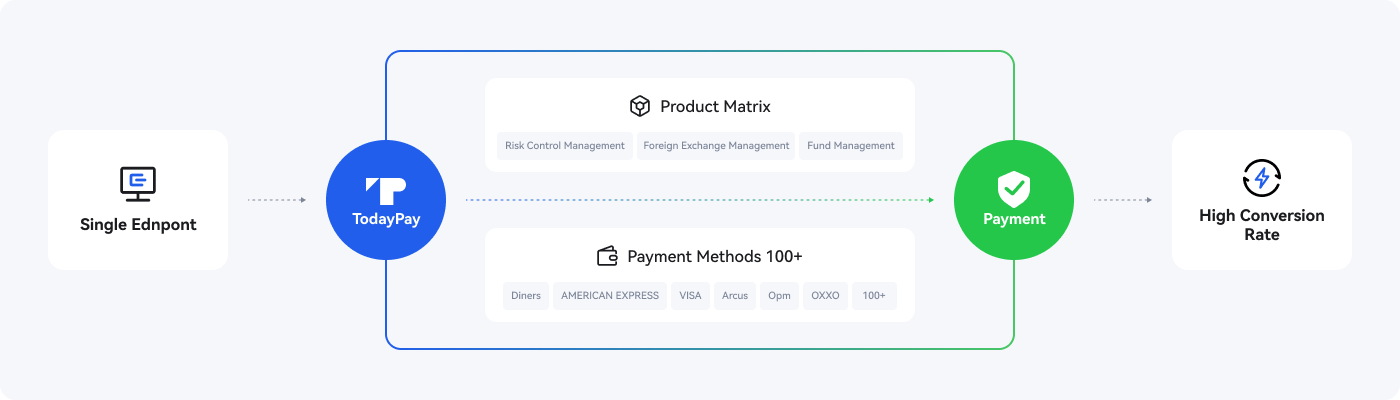This screenshot has width=1400, height=400.
Task: Select the Fund Management tag
Action: [851, 146]
